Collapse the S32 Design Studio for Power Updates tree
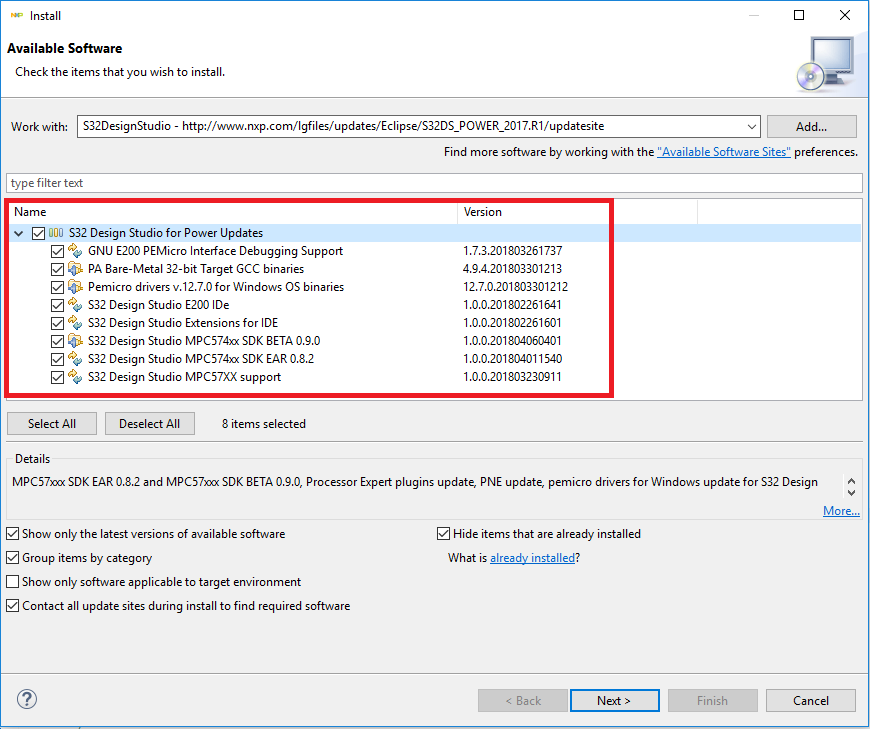This screenshot has width=870, height=729. [19, 234]
